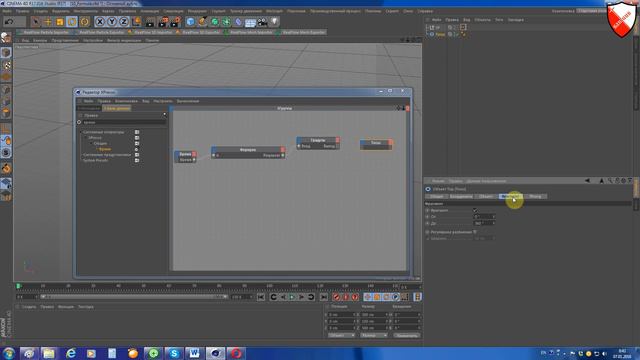
Task: Click the Undo arrow icon
Action: tap(9, 21)
